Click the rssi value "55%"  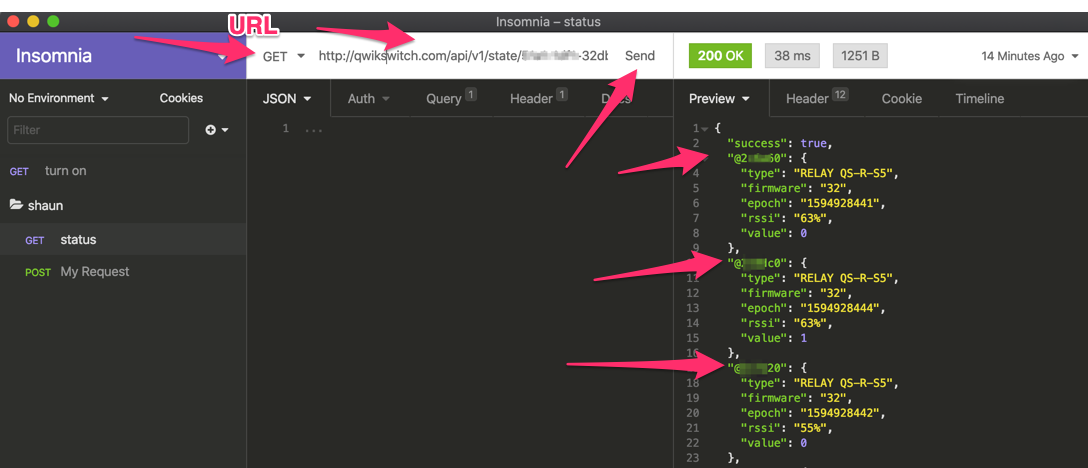811,427
